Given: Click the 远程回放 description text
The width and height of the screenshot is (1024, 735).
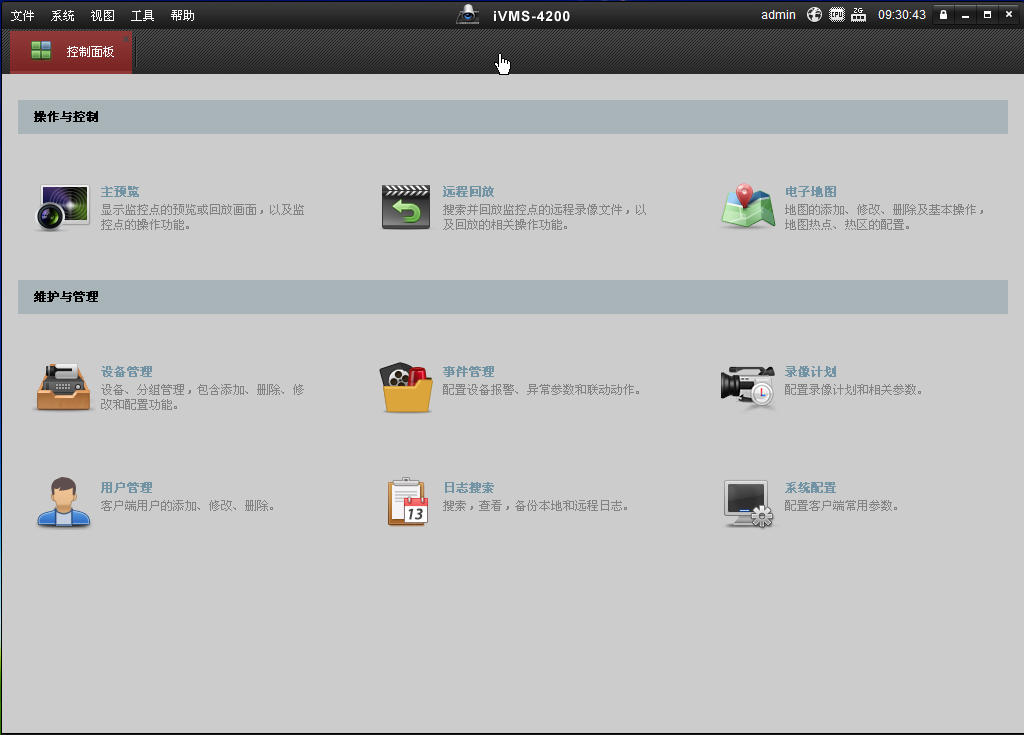Looking at the screenshot, I should (x=544, y=217).
